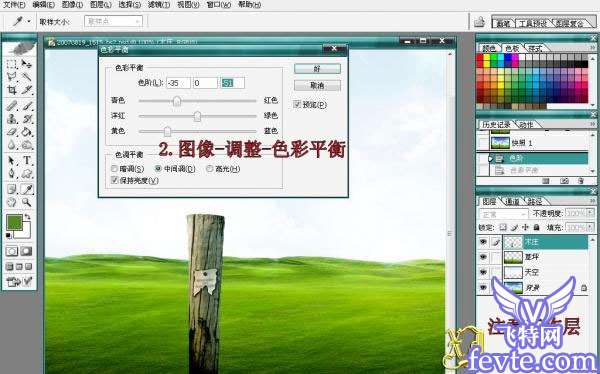Select the Notes tool
Viewport: 600px width, 374px height.
pyautogui.click(x=12, y=189)
